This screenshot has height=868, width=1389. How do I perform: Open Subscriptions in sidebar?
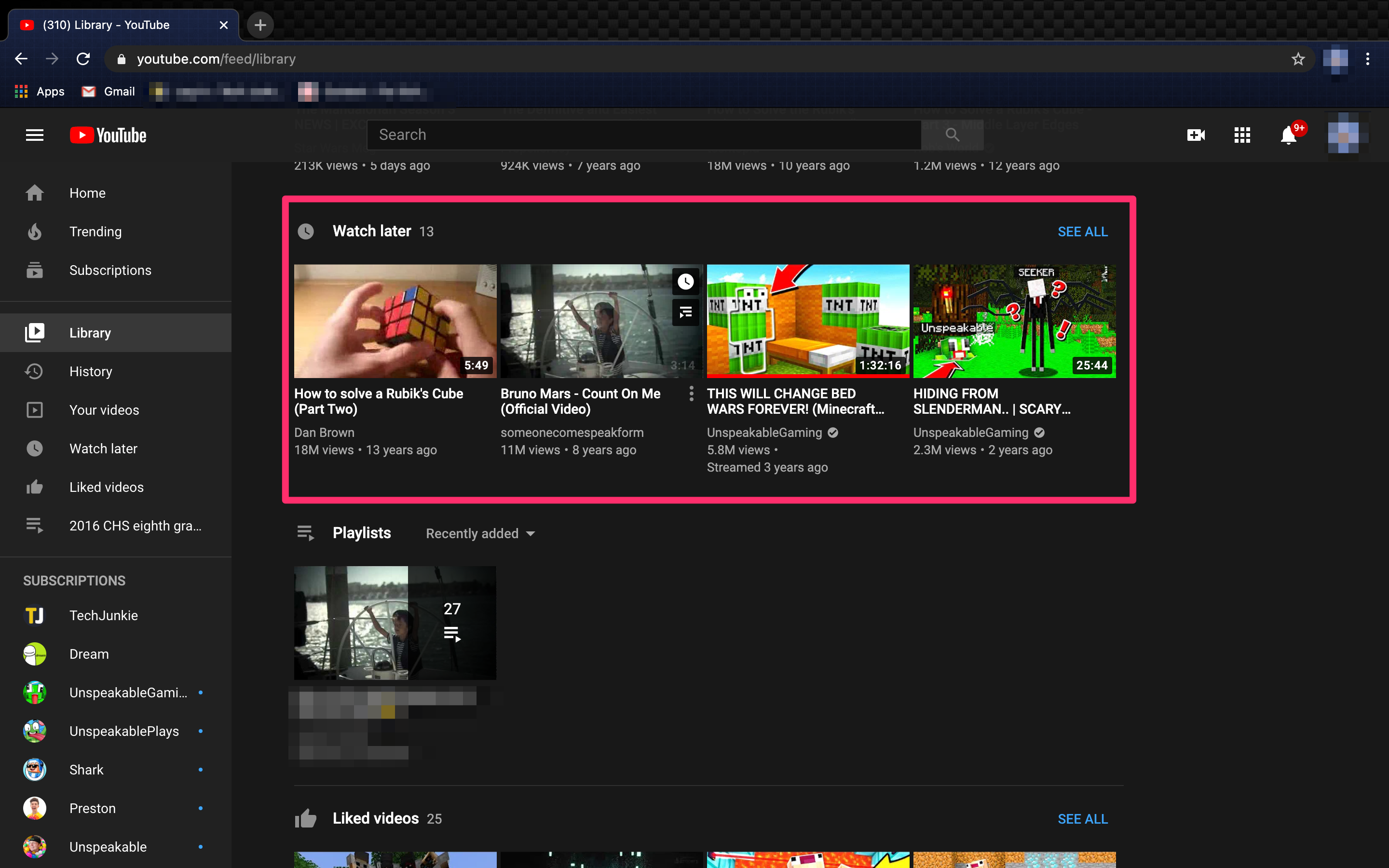point(115,270)
